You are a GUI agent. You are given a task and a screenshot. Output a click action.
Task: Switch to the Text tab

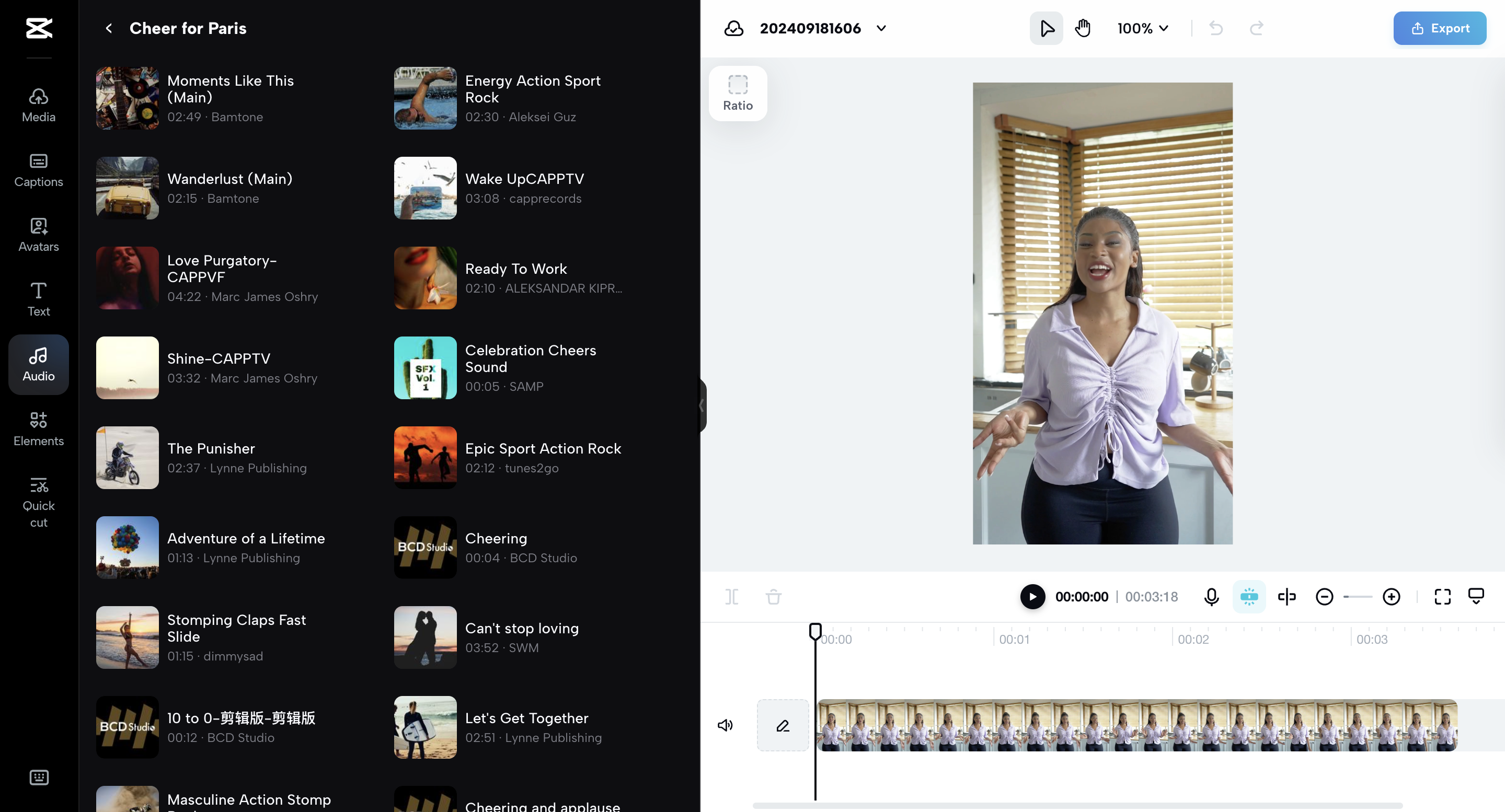[x=39, y=299]
